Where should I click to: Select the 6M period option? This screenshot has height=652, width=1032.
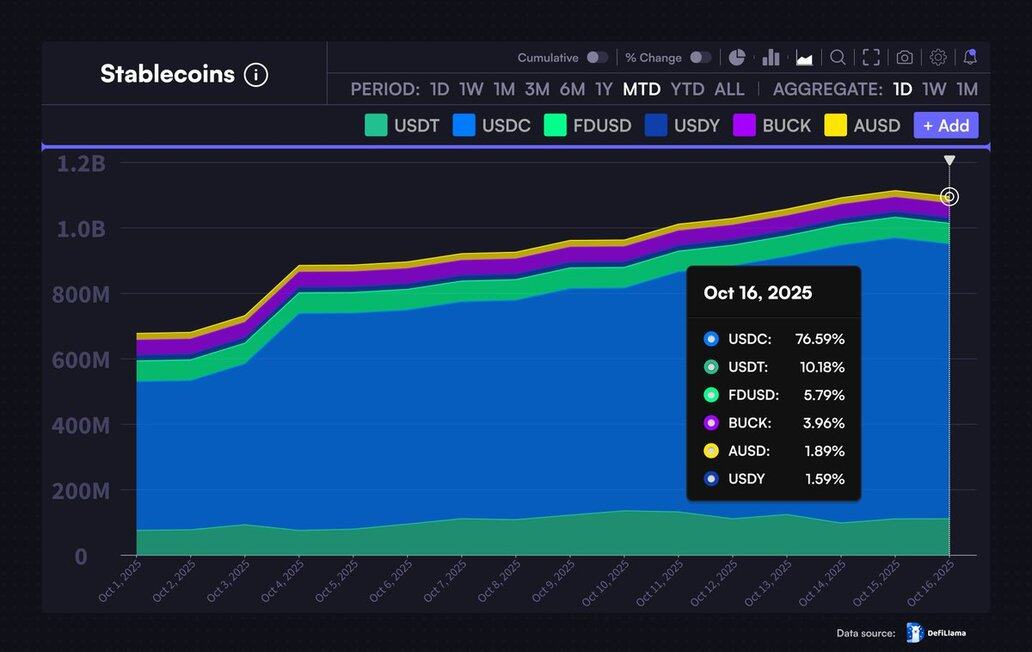pyautogui.click(x=572, y=89)
